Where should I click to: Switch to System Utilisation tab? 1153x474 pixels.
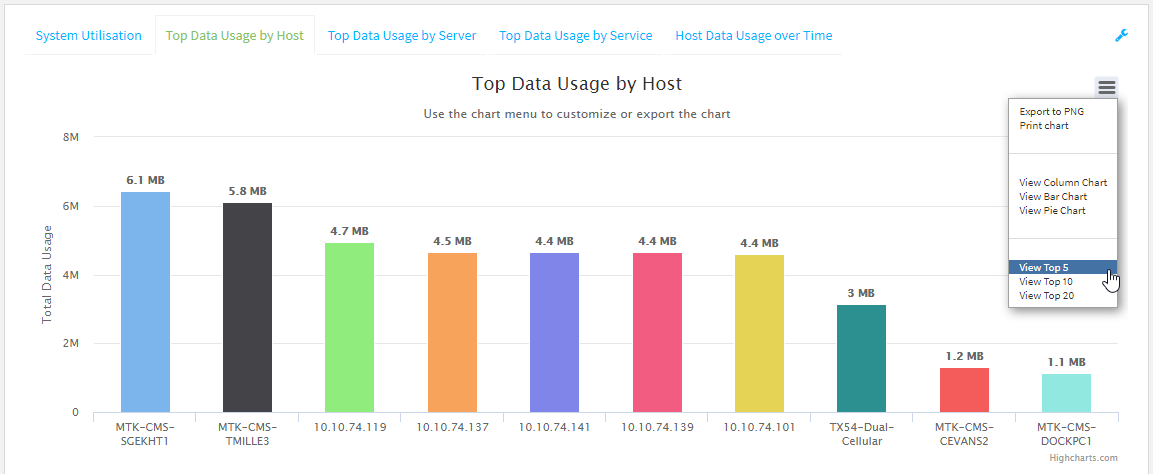(x=89, y=36)
